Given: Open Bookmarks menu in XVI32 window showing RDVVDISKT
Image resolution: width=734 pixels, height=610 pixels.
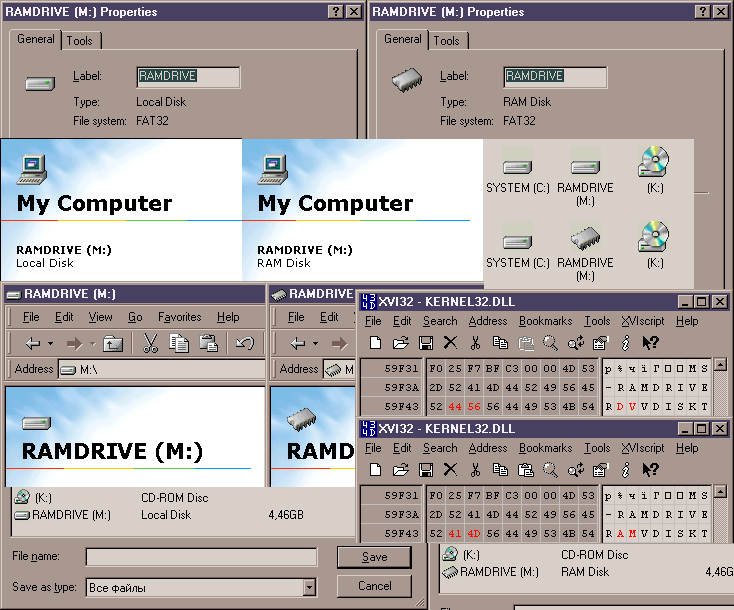Looking at the screenshot, I should tap(545, 321).
